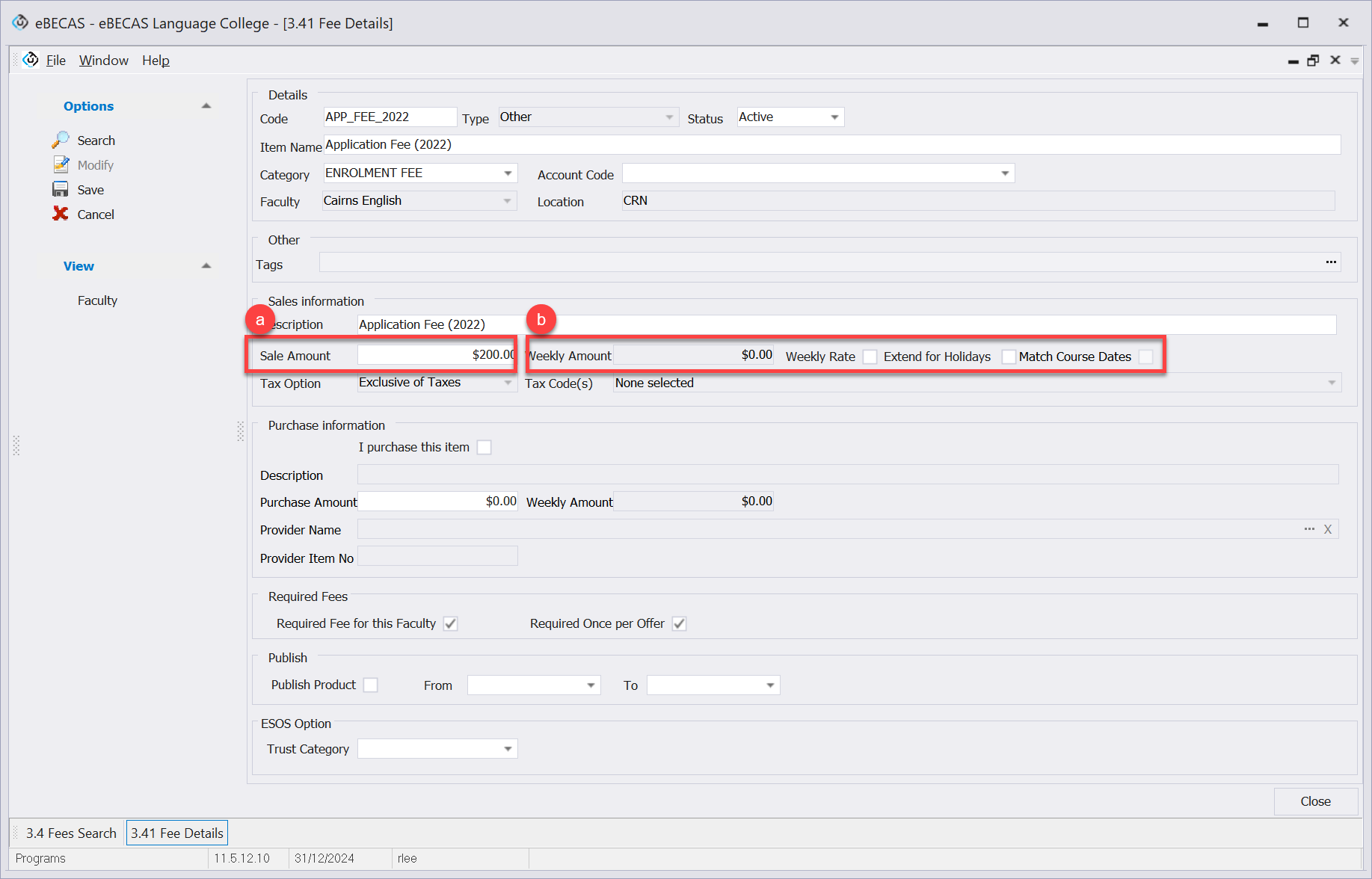1372x879 pixels.
Task: Collapse the Options panel section
Action: pos(206,106)
